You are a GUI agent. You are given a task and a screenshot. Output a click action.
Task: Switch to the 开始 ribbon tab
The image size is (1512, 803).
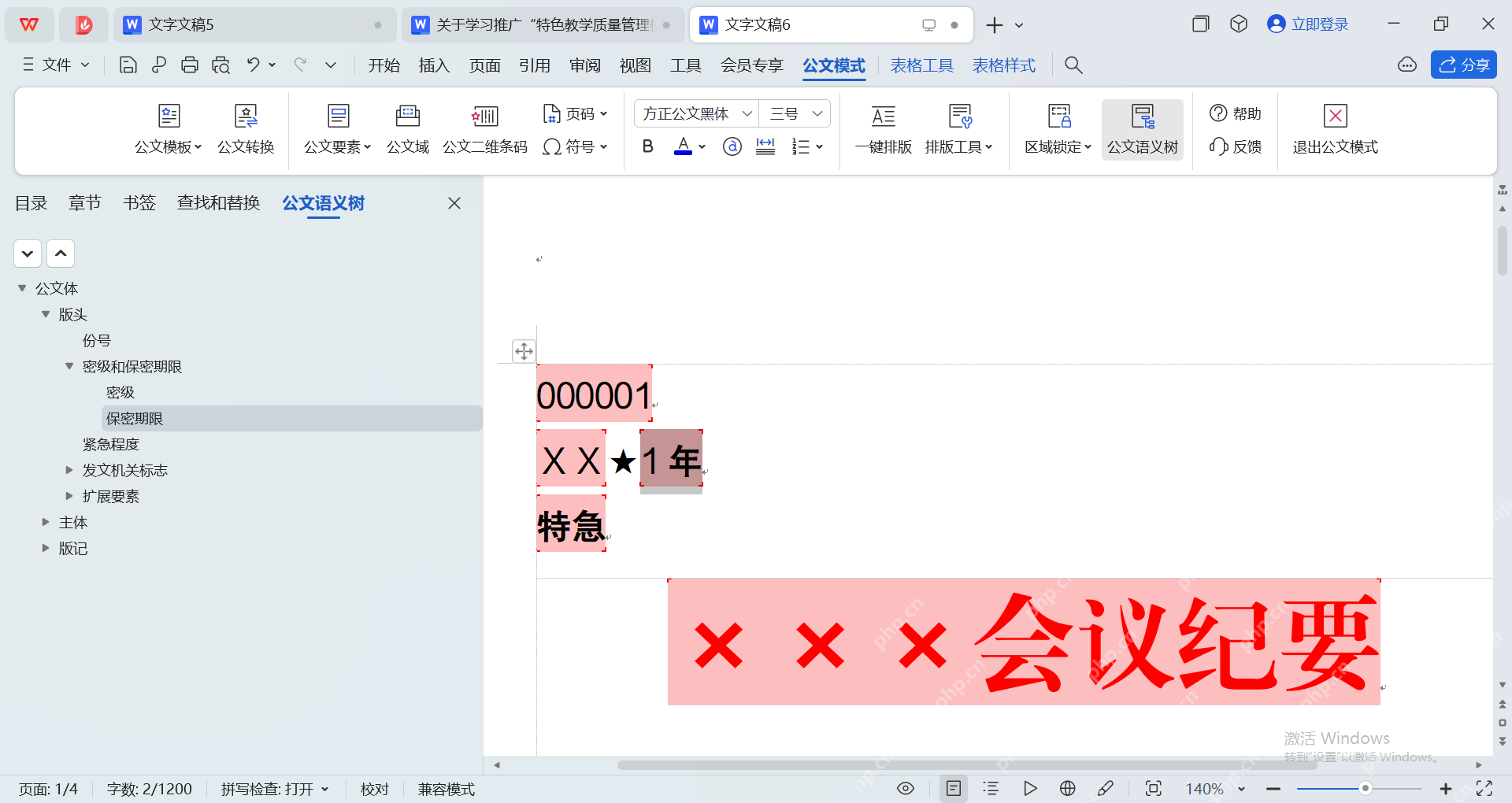(384, 65)
